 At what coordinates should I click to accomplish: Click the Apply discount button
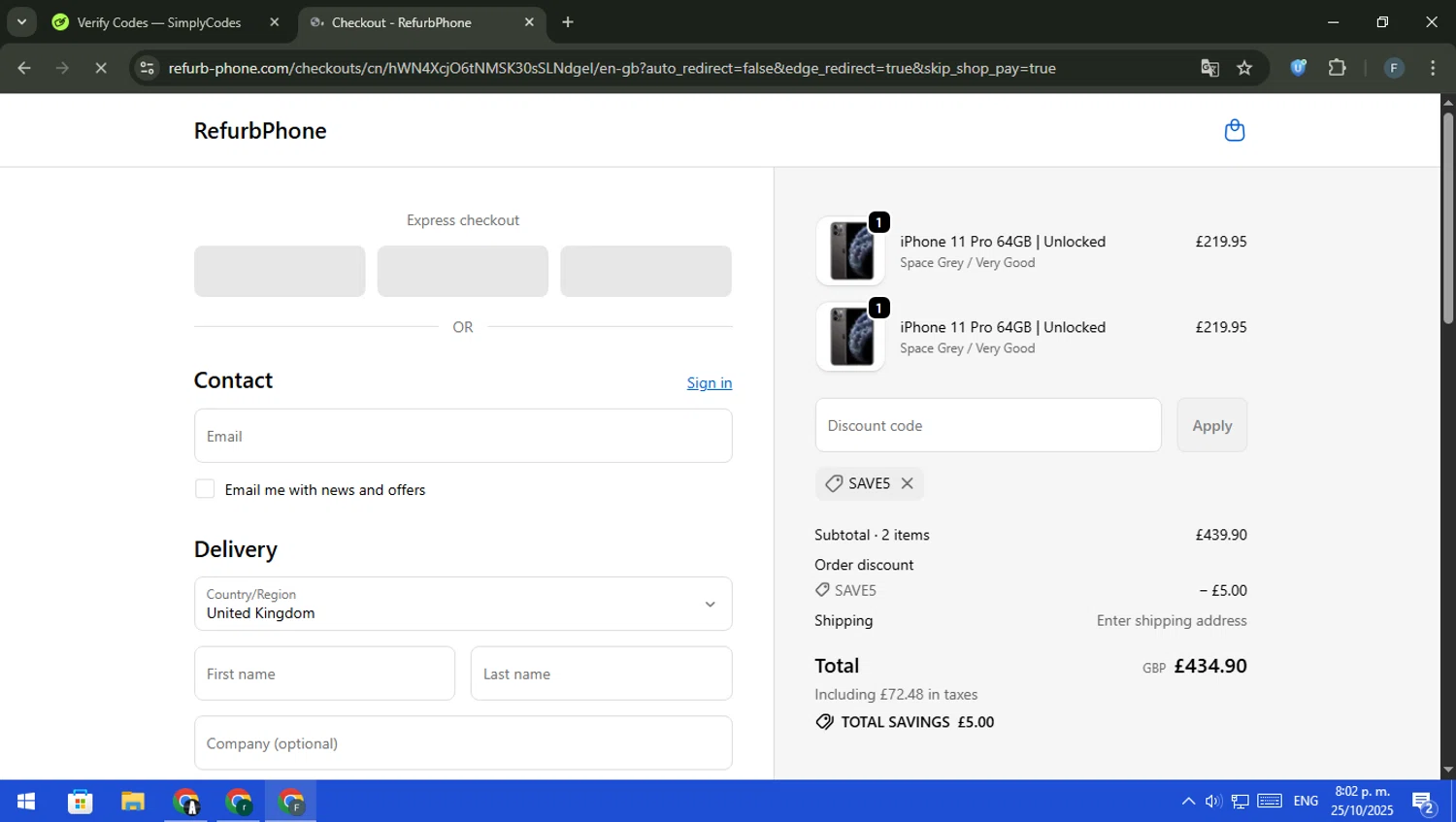(1211, 425)
